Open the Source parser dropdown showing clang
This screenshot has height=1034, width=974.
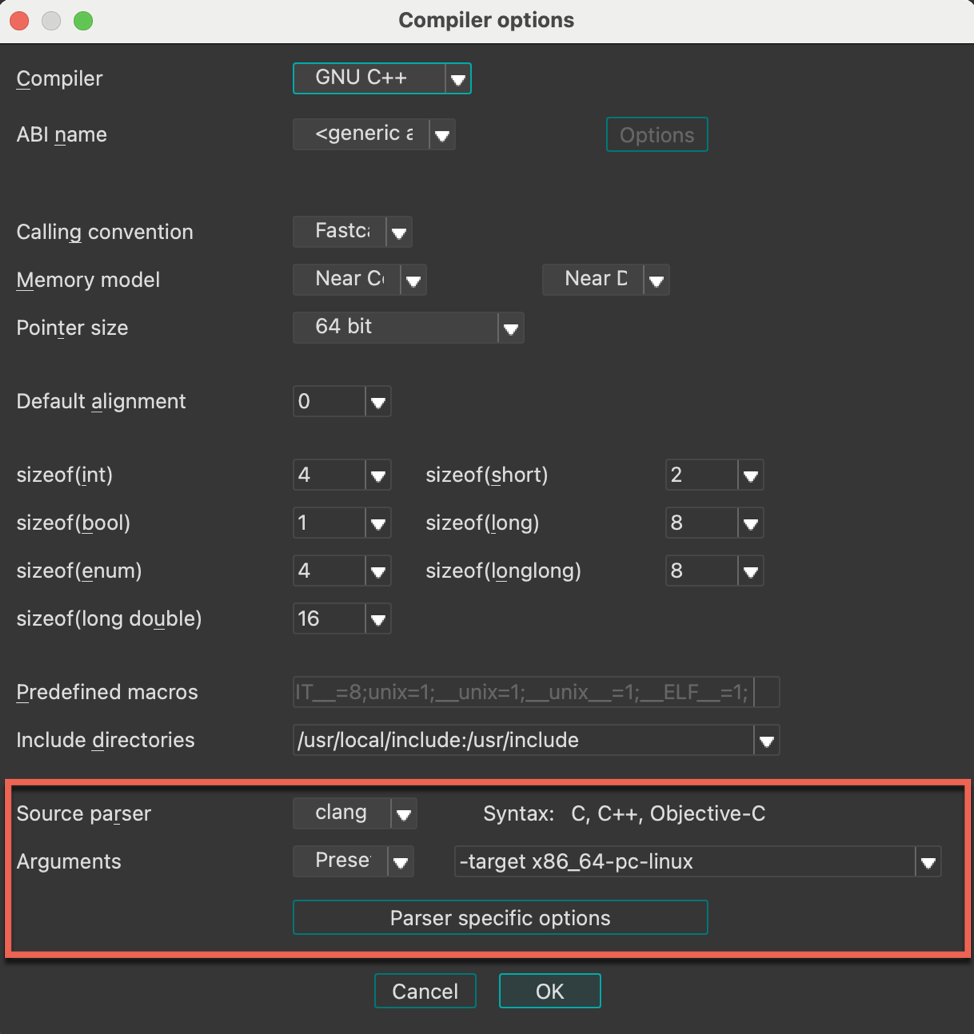tap(405, 813)
